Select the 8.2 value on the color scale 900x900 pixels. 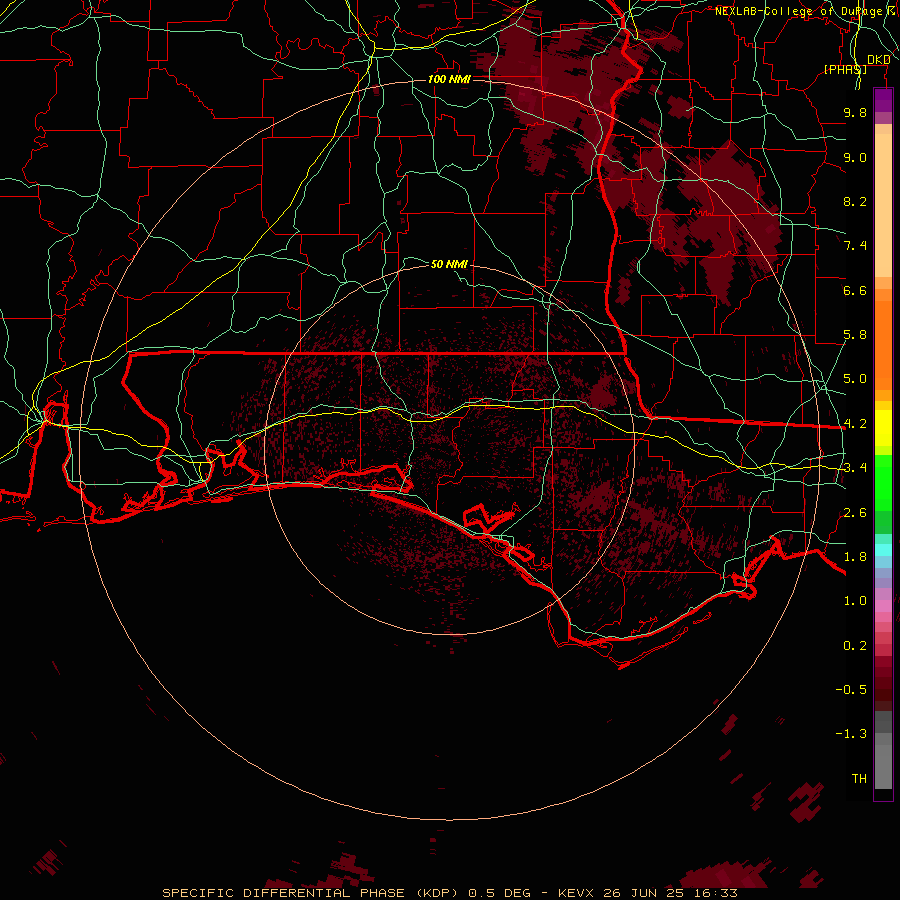point(855,201)
